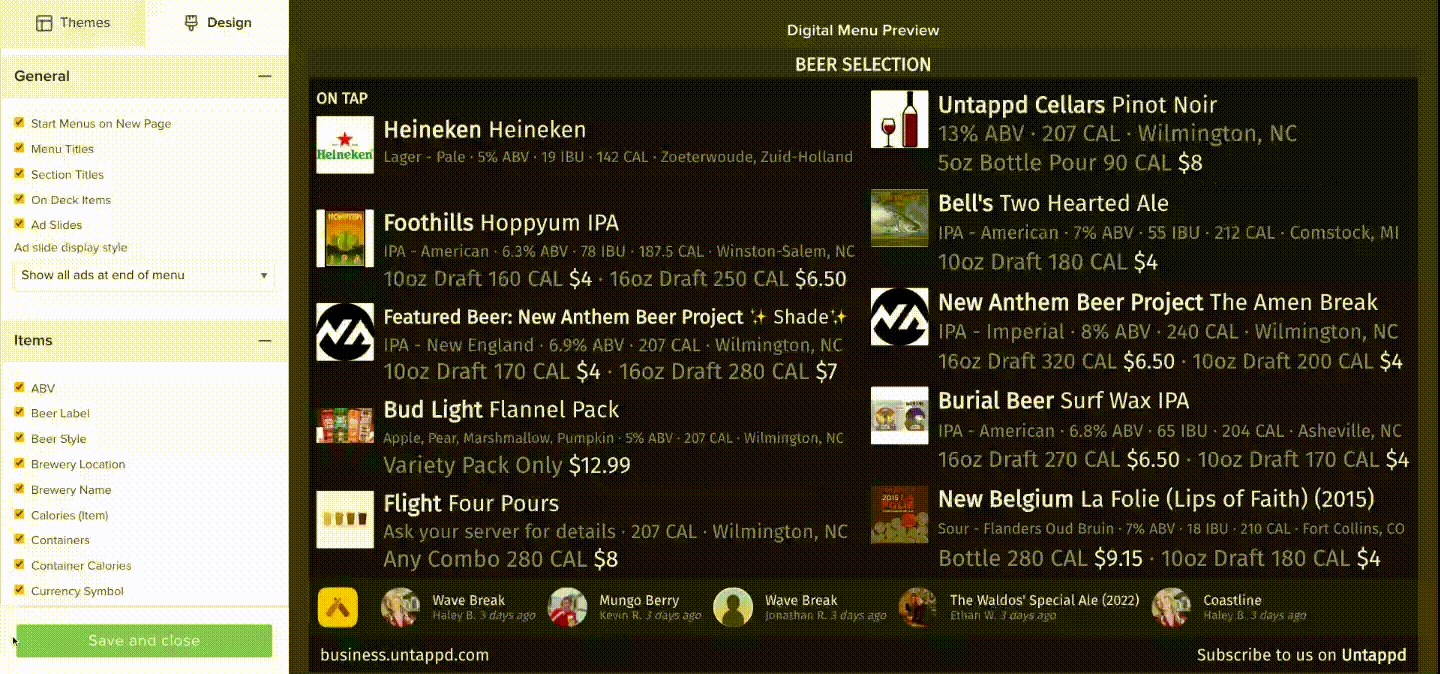Click Ethan W.'s avatar beside The Waldos' Special Ale

[x=917, y=607]
